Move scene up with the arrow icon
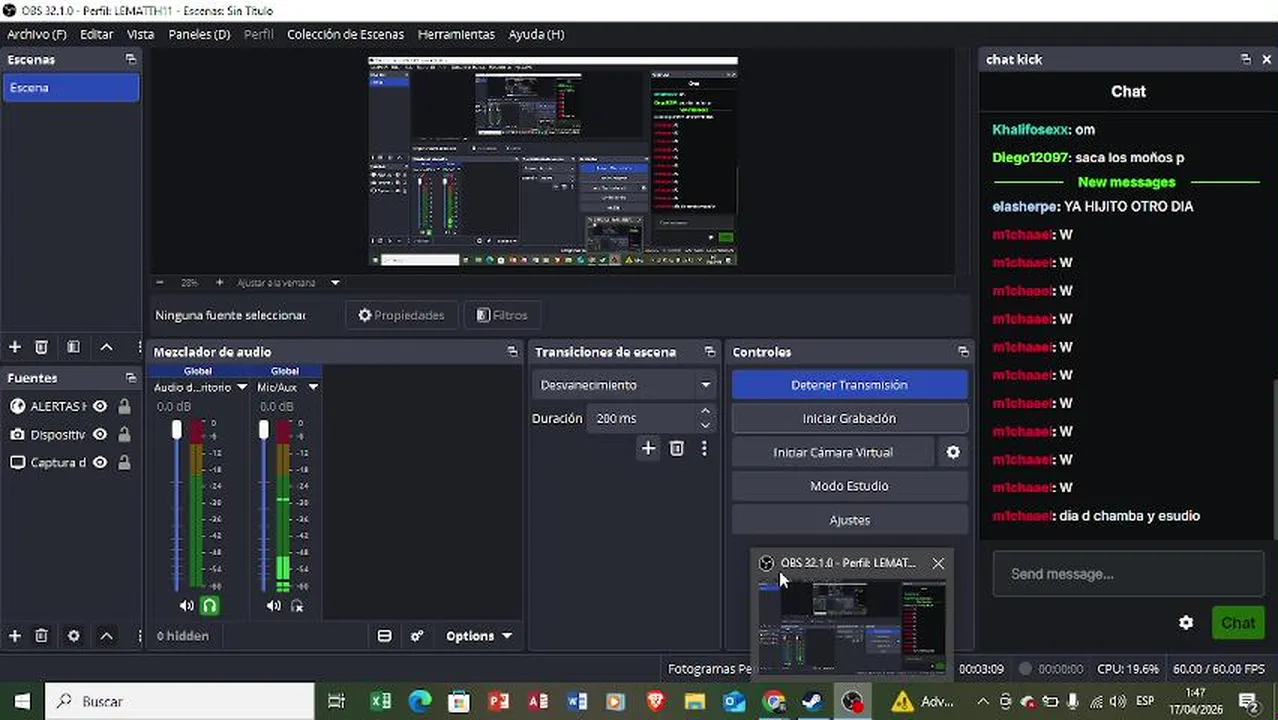This screenshot has width=1278, height=720. [106, 347]
